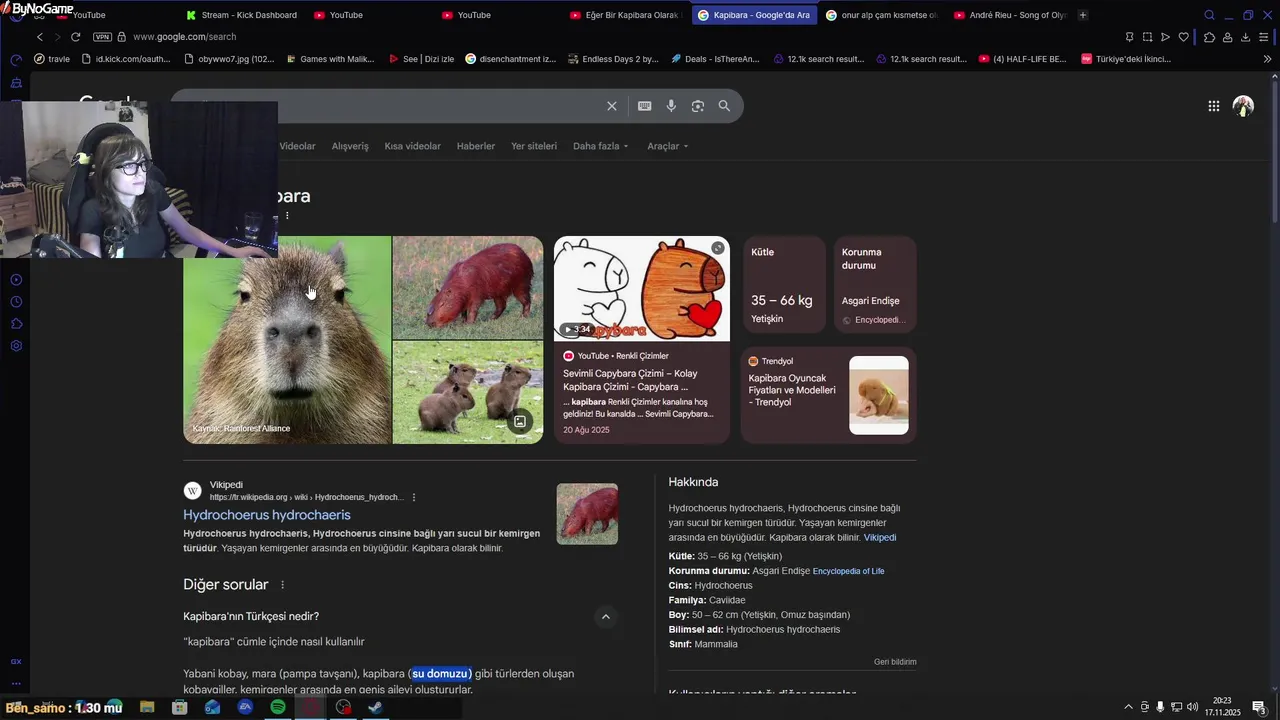Open the Yer siteleri search filter

(534, 146)
